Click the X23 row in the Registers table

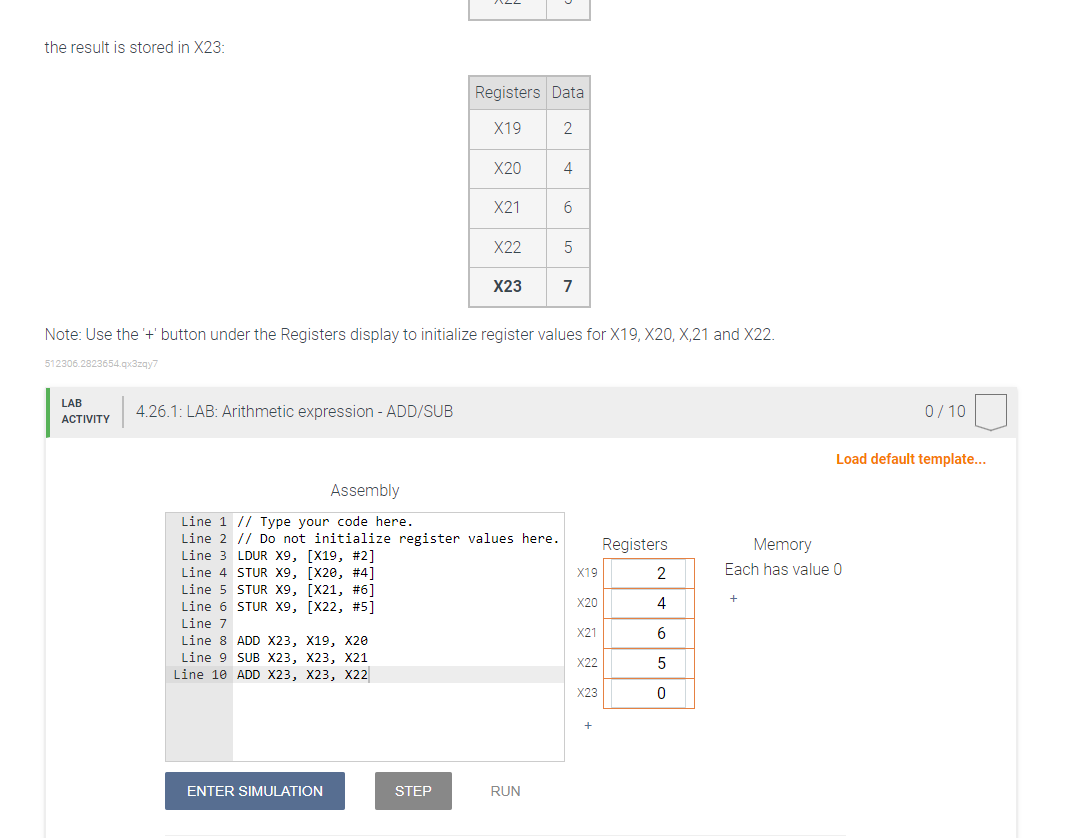click(528, 287)
